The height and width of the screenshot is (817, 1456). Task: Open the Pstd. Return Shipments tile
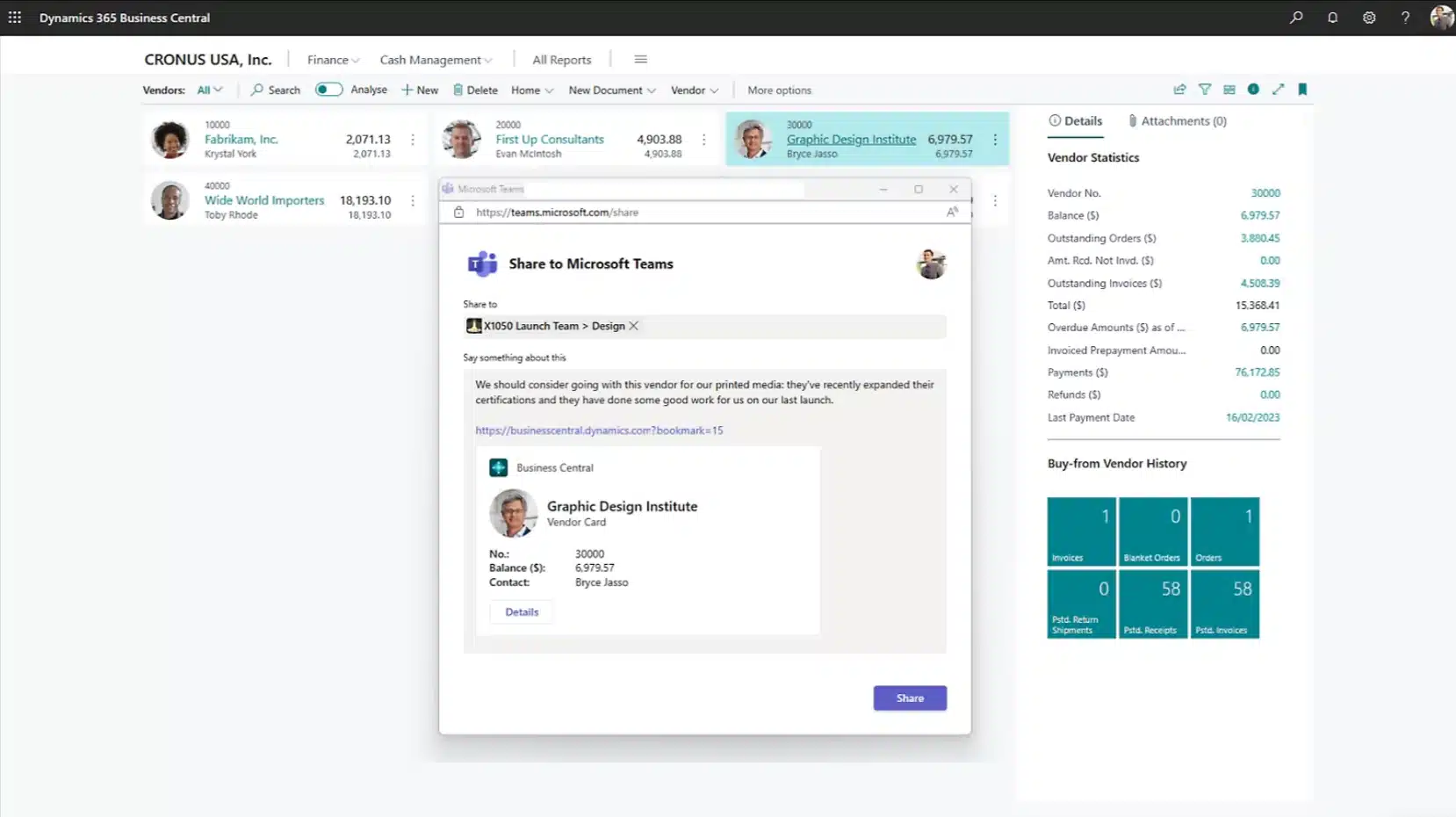pyautogui.click(x=1081, y=604)
